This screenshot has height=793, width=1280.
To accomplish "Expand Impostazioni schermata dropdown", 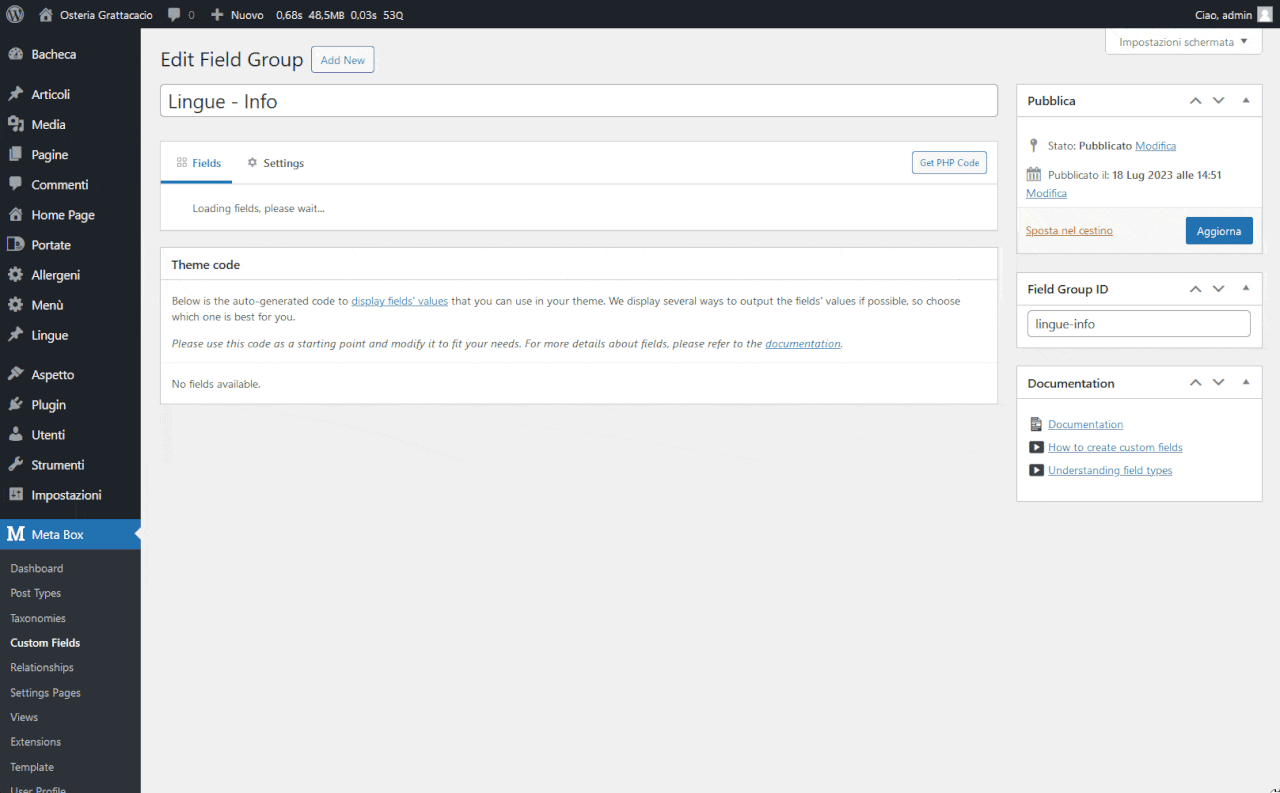I will 1183,42.
